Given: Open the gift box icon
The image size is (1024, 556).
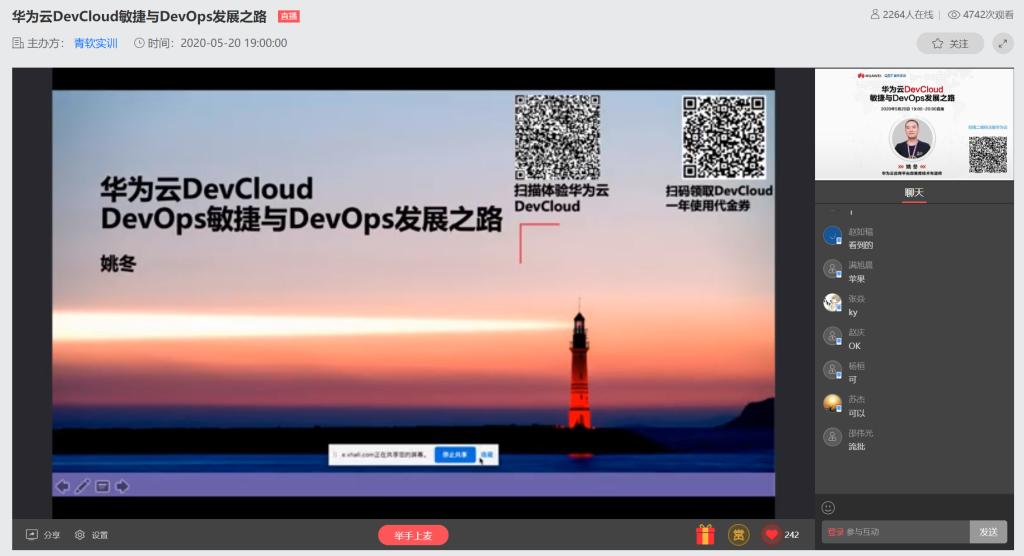Looking at the screenshot, I should [705, 535].
